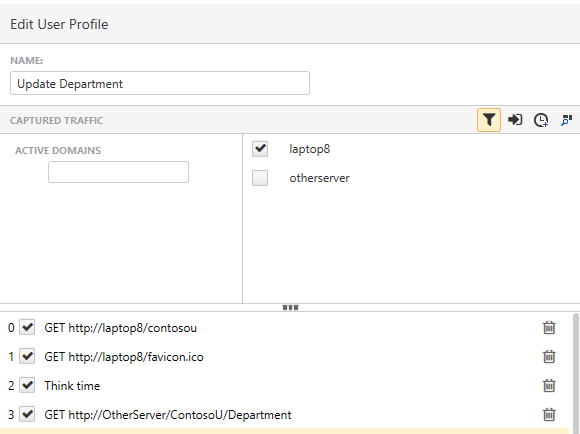The image size is (580, 434).
Task: Click the login arrow icon in toolbar
Action: (515, 120)
